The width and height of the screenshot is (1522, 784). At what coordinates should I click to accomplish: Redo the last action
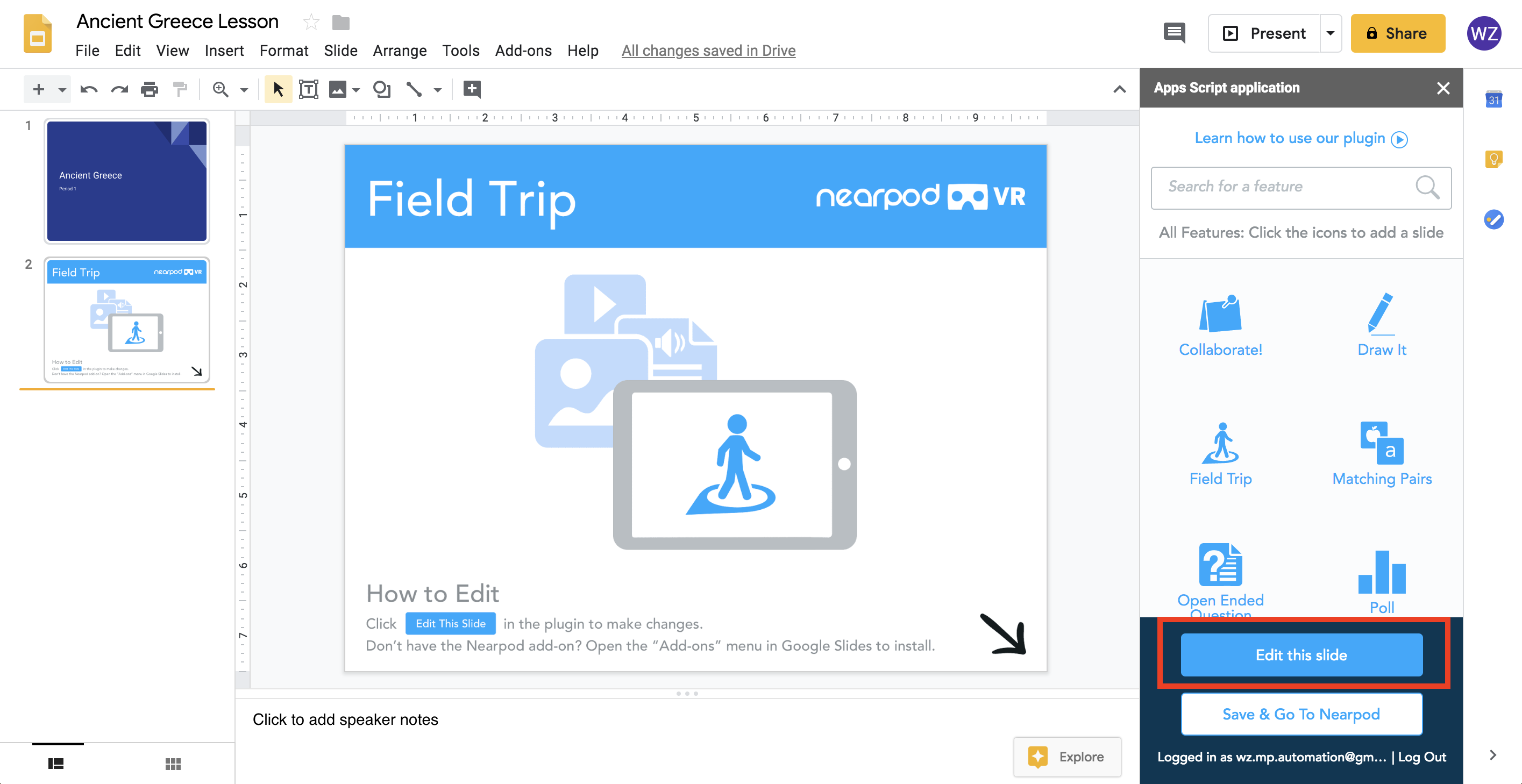(x=120, y=89)
